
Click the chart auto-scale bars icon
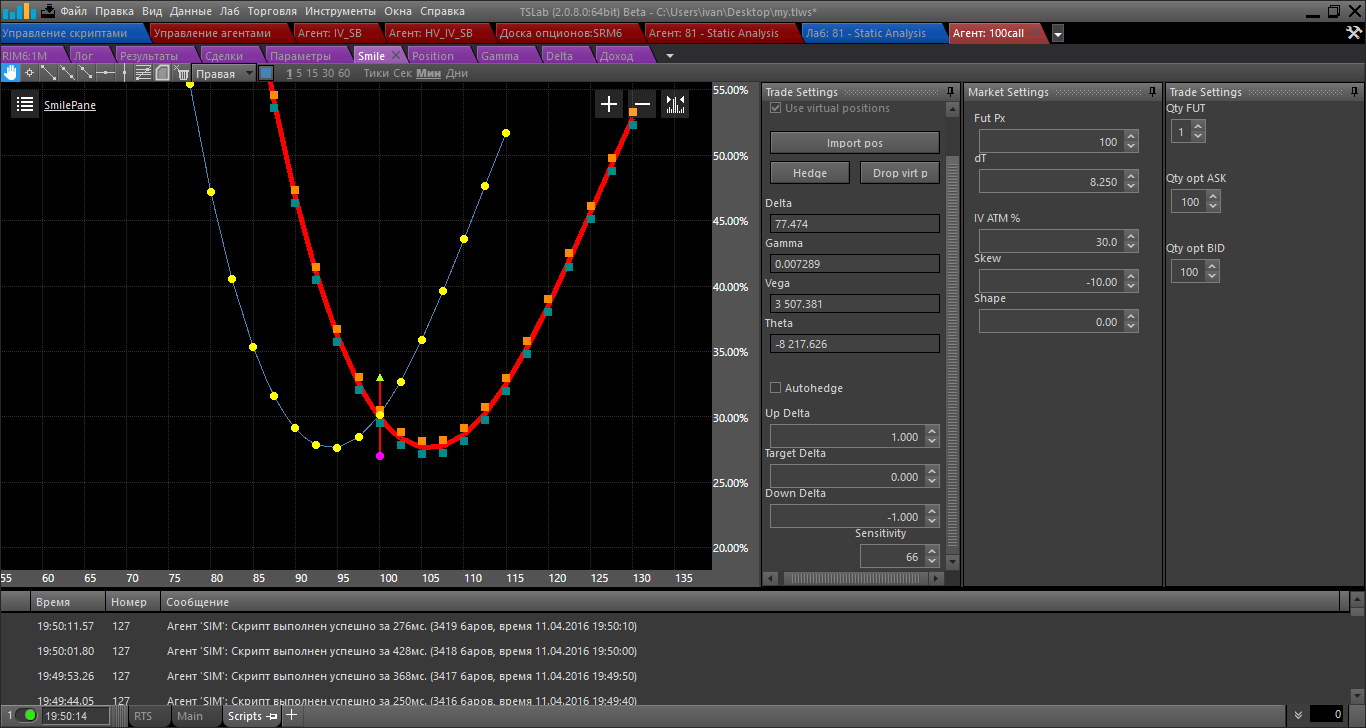coord(675,104)
